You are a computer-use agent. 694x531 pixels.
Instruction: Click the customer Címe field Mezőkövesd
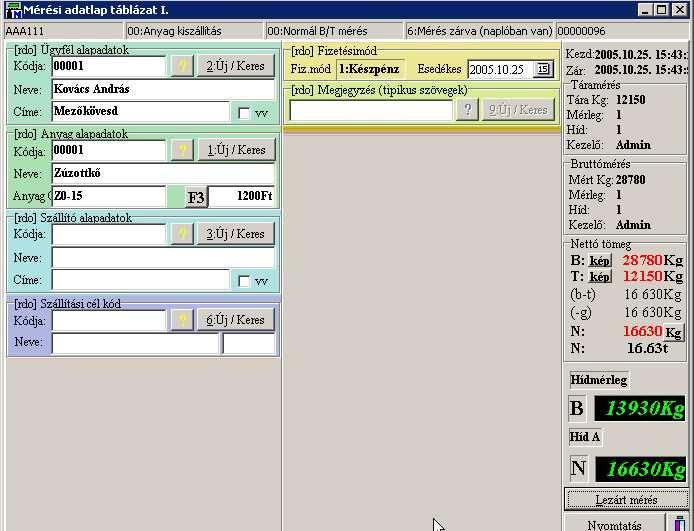pos(141,112)
